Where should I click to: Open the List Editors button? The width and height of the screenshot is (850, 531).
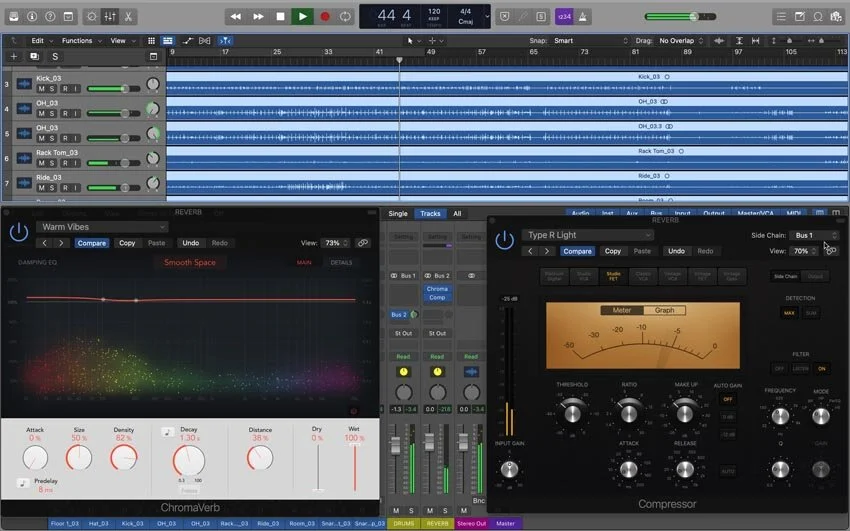tap(781, 16)
